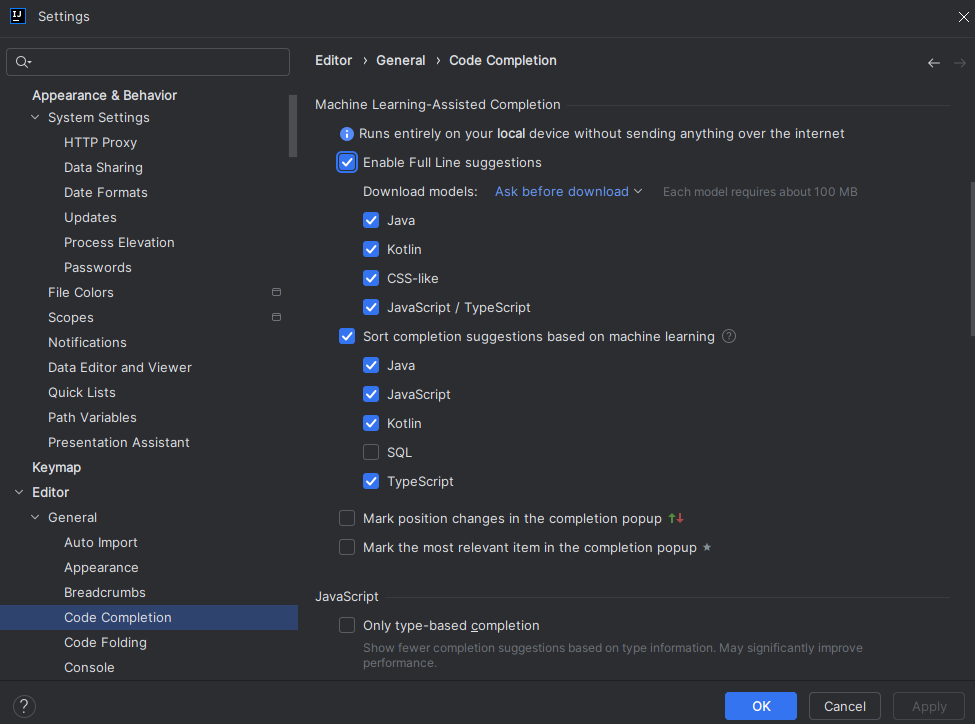Uncheck JavaScript under ML sorting
This screenshot has width=975, height=724.
click(371, 394)
